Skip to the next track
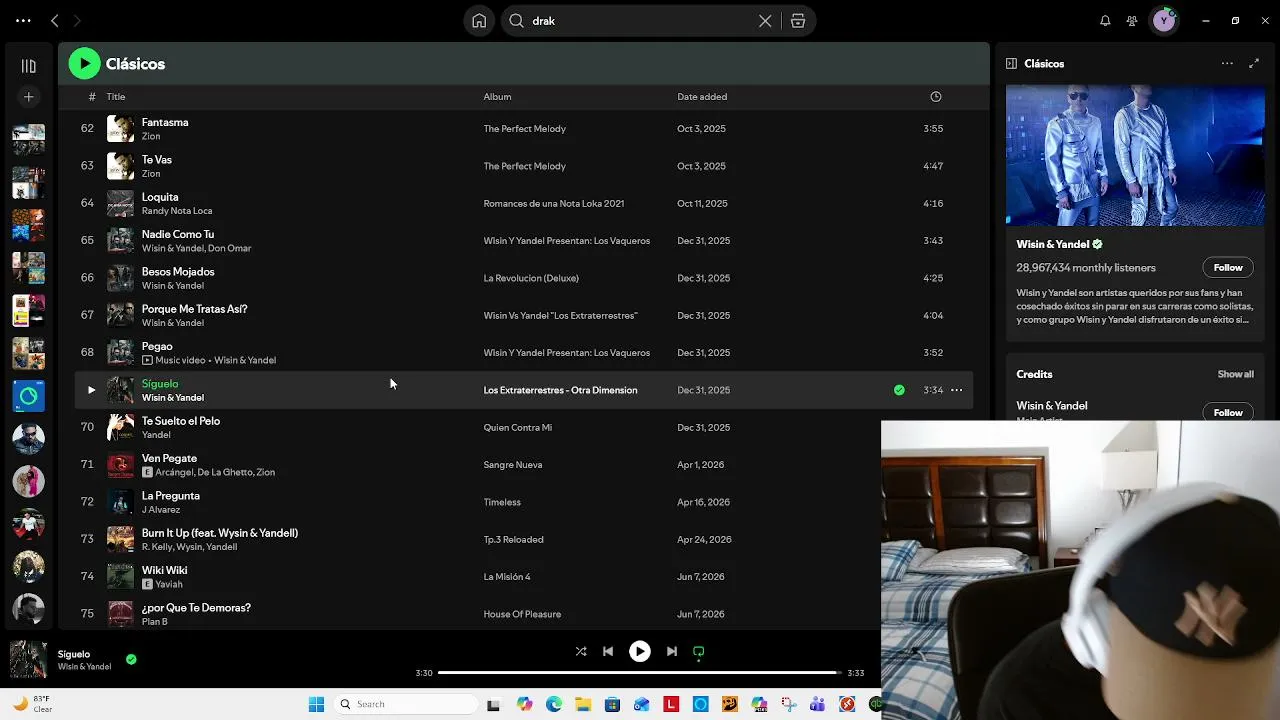Image resolution: width=1280 pixels, height=720 pixels. 672,651
